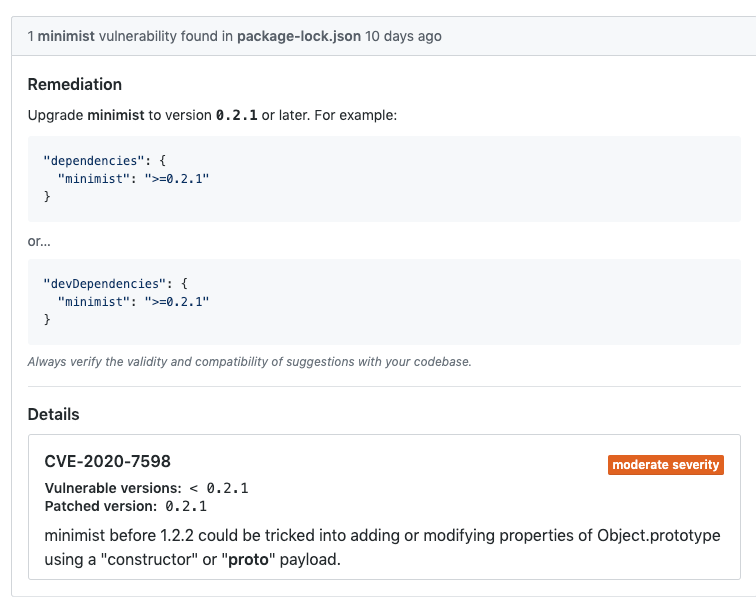Click the "< 0.2.1" vulnerable version value
Image resolution: width=756 pixels, height=604 pixels.
pos(218,488)
